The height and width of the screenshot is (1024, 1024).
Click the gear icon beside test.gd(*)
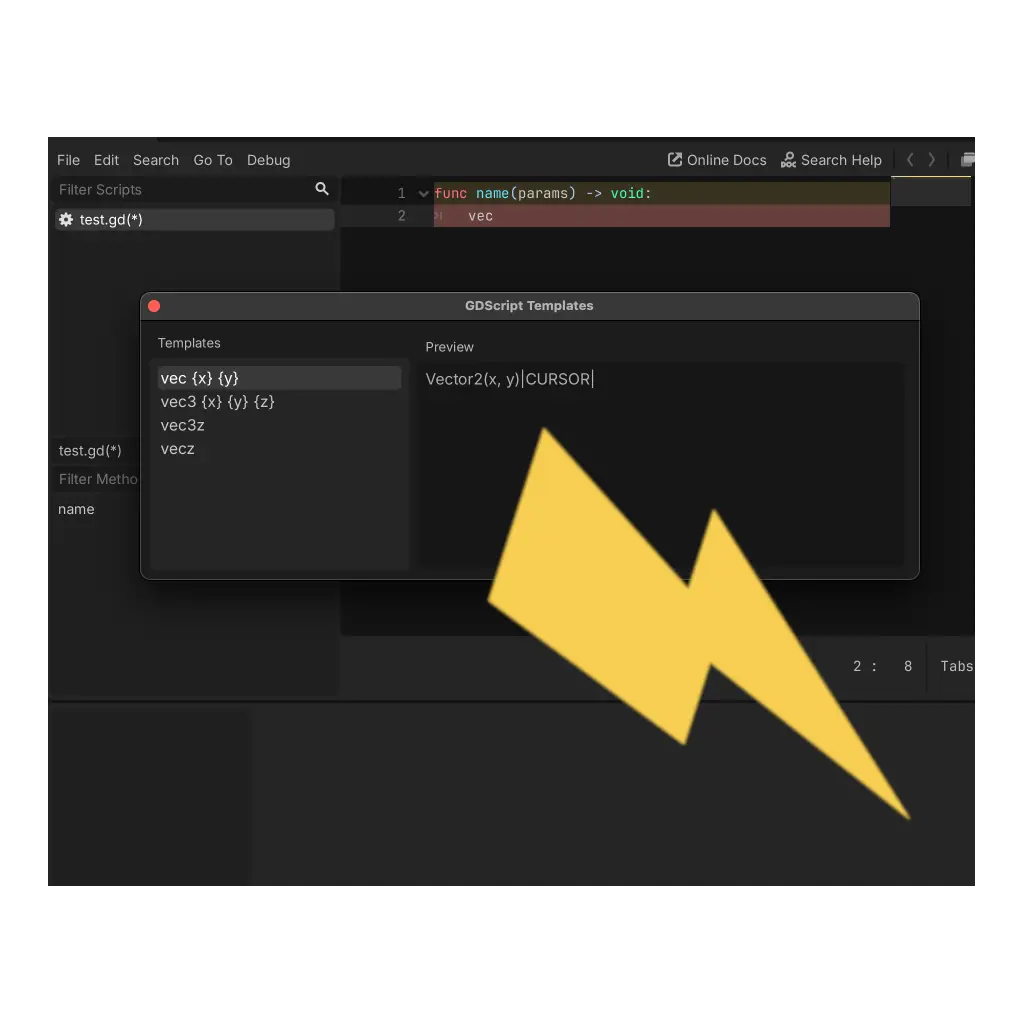pos(66,220)
